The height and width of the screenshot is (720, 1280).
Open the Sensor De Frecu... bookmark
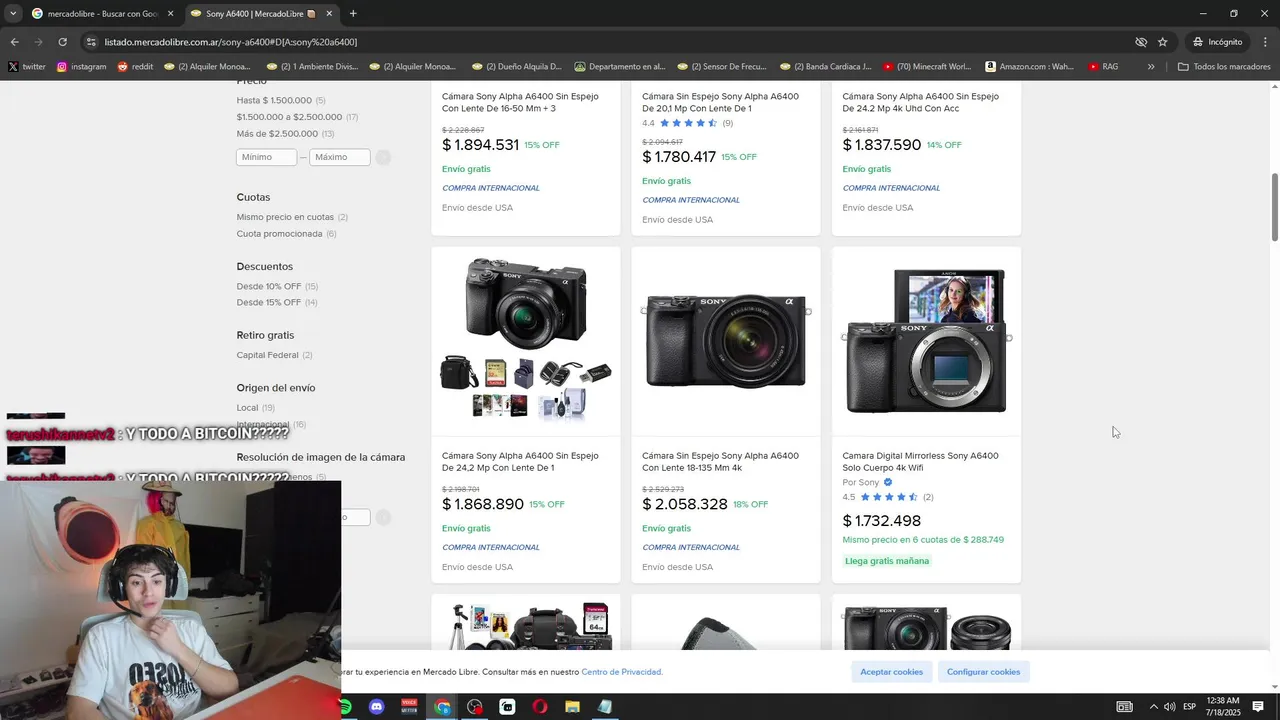722,67
